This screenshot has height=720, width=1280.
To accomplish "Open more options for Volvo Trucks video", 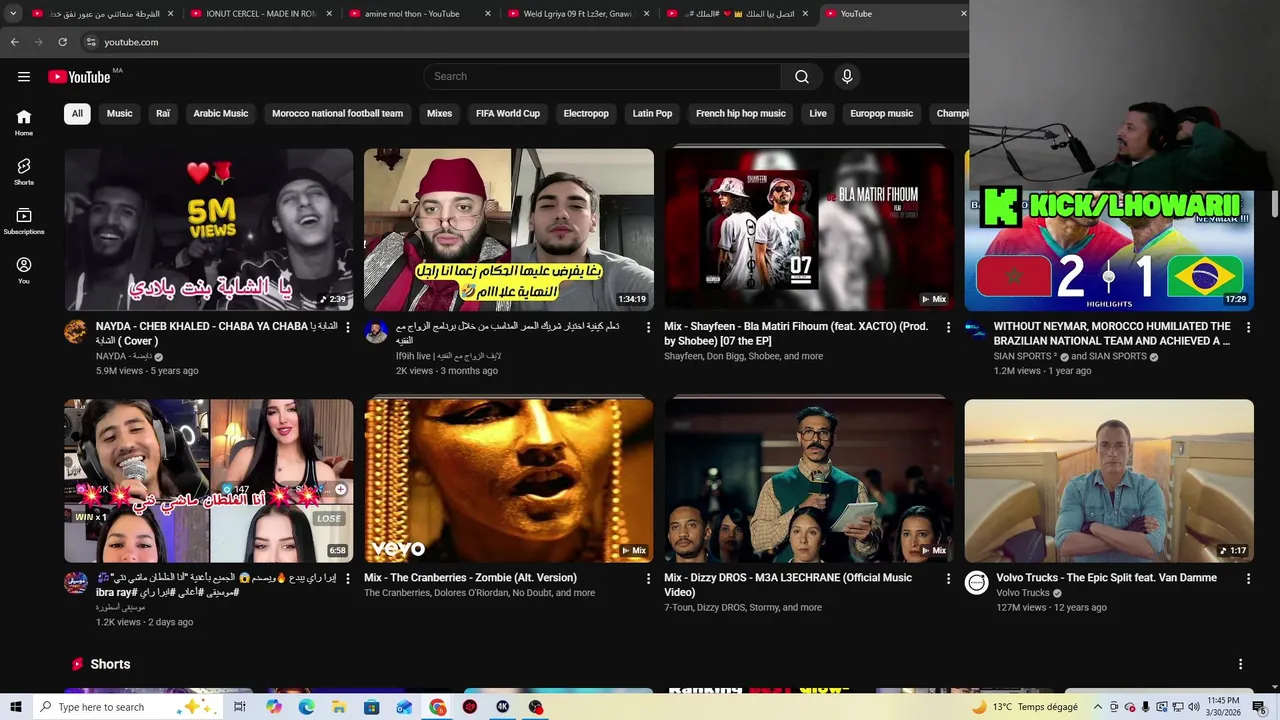I will tap(1248, 578).
